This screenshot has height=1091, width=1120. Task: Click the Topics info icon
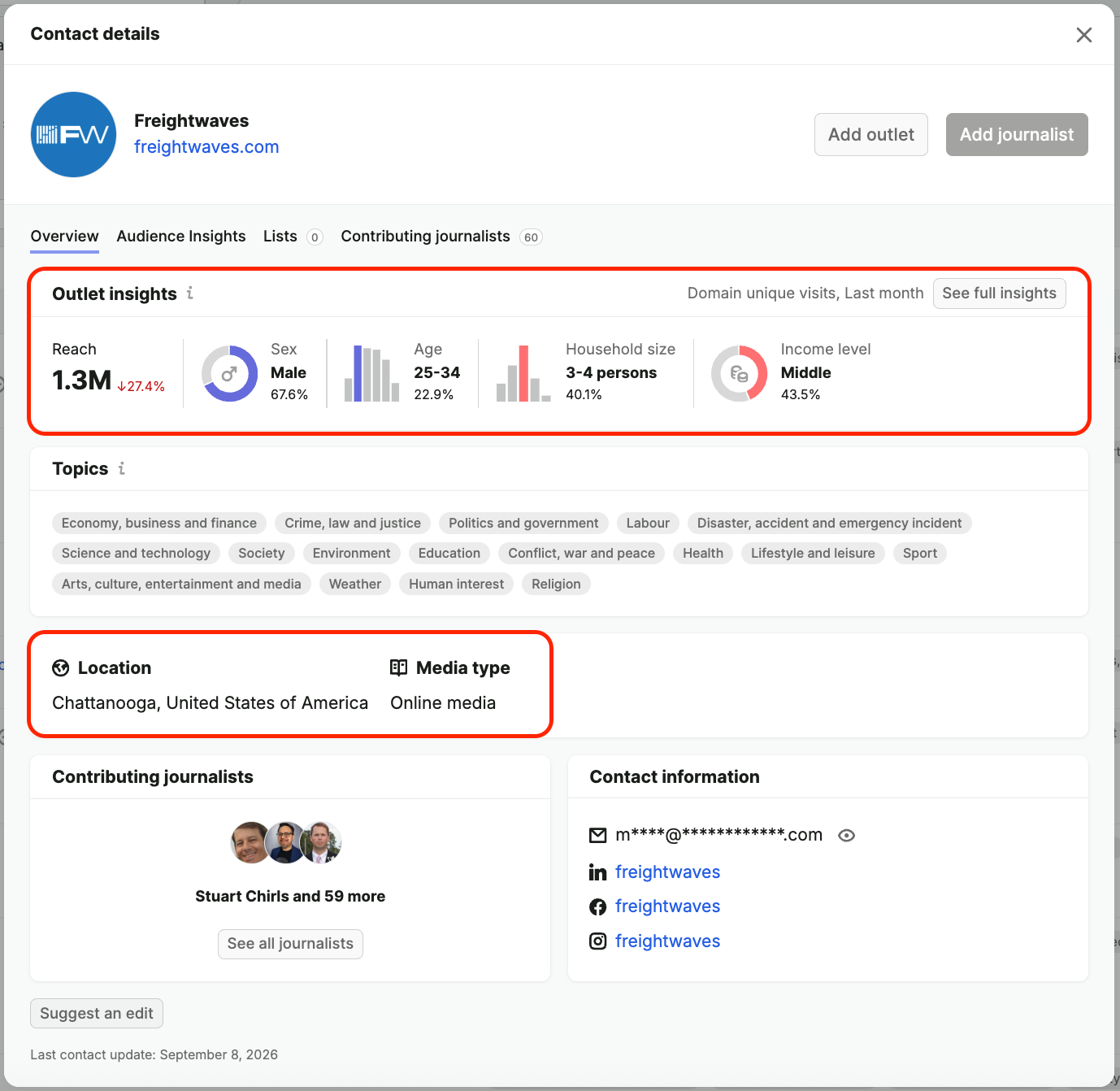pos(122,468)
